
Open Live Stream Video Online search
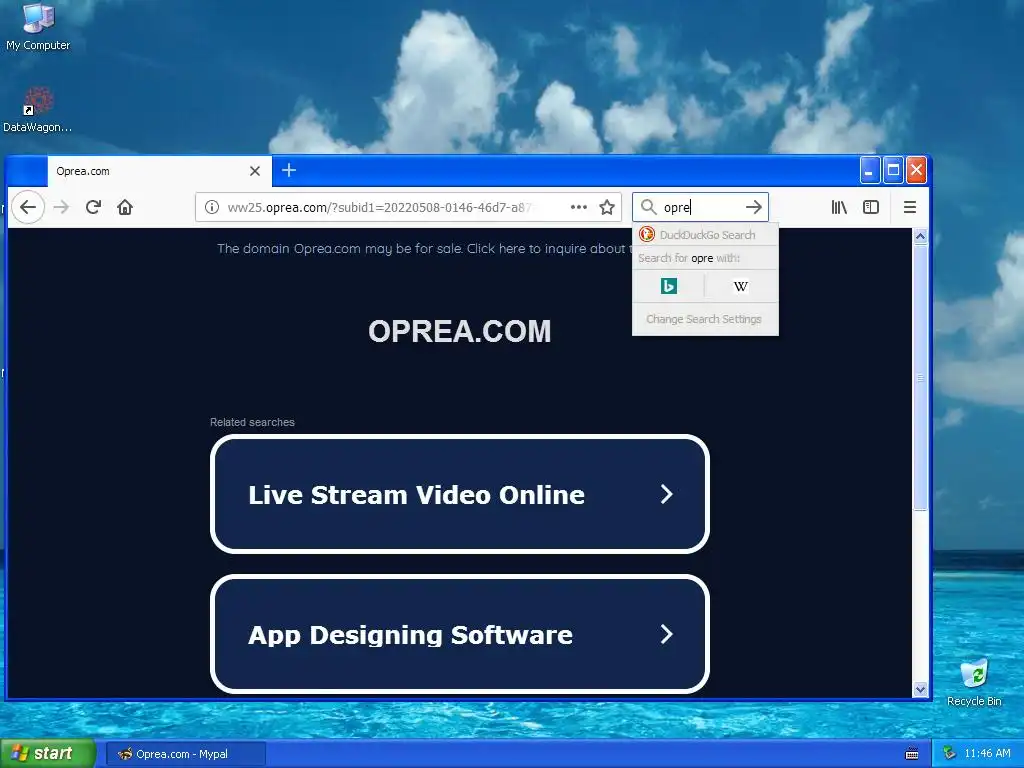coord(460,494)
